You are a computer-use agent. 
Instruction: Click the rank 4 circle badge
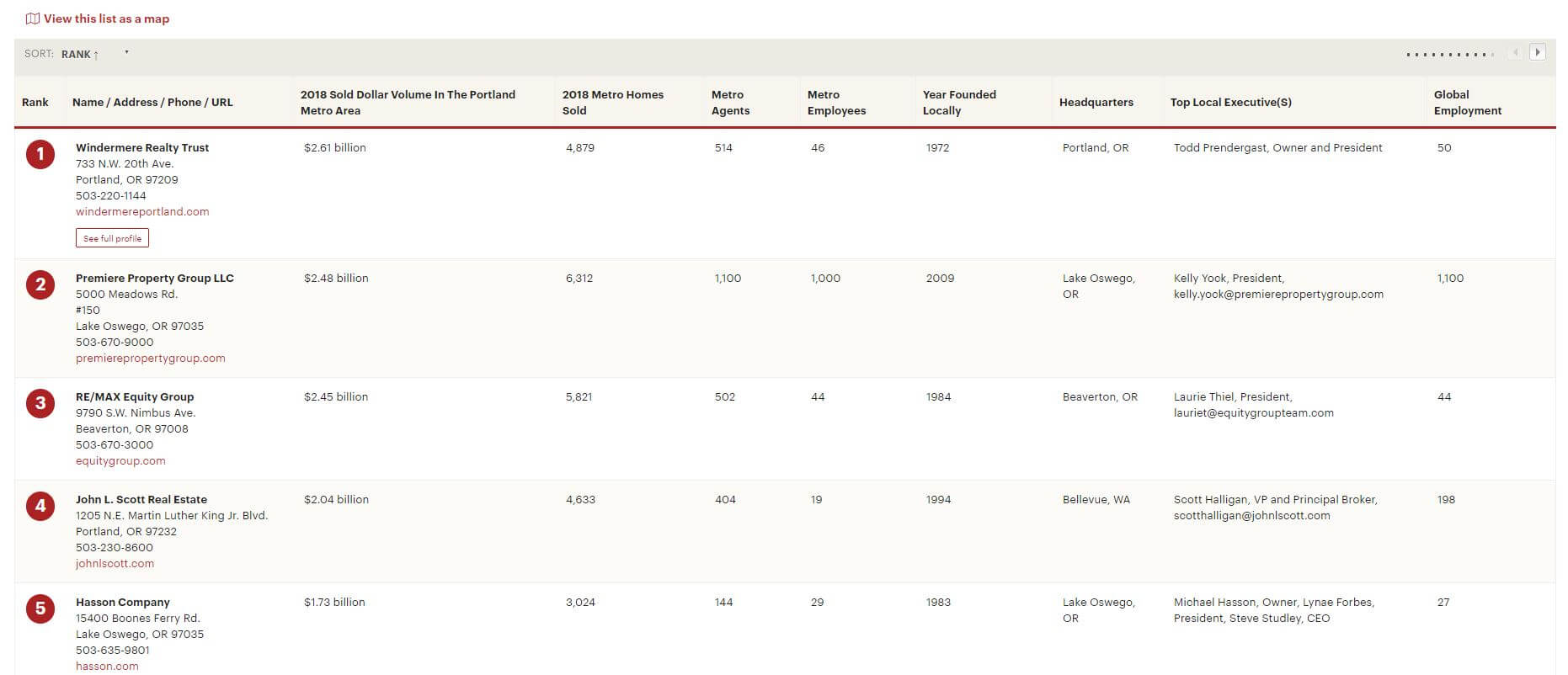click(x=40, y=506)
